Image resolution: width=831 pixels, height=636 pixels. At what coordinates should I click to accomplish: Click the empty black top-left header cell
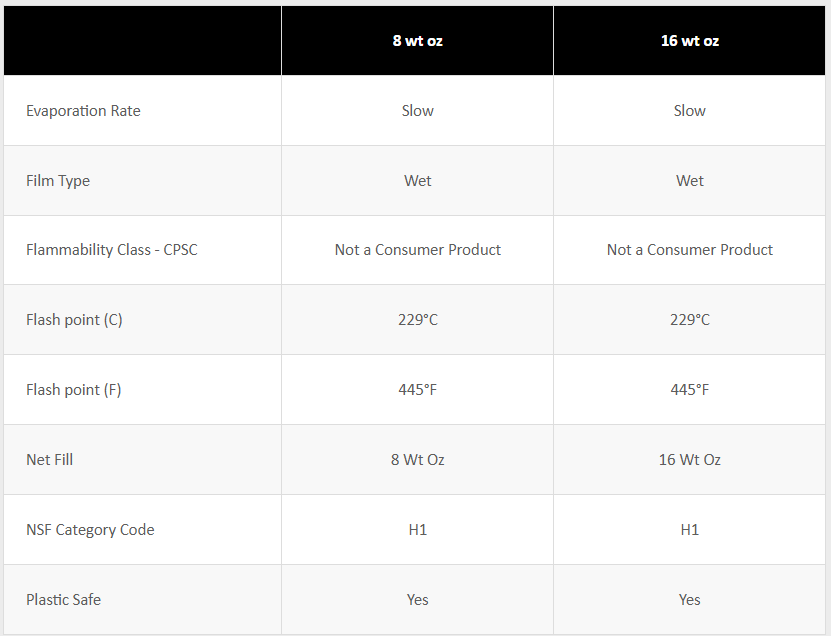pyautogui.click(x=142, y=41)
